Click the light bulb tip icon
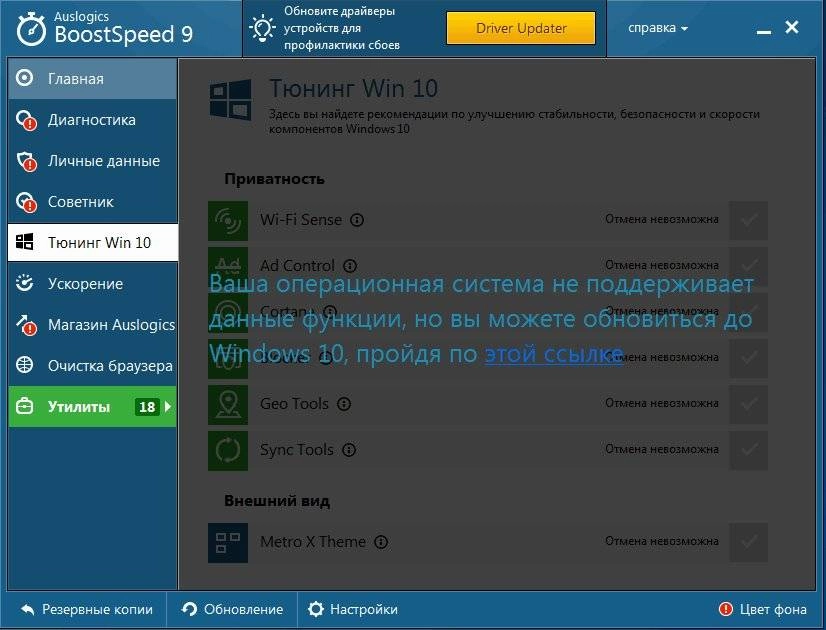826x630 pixels. 262,28
